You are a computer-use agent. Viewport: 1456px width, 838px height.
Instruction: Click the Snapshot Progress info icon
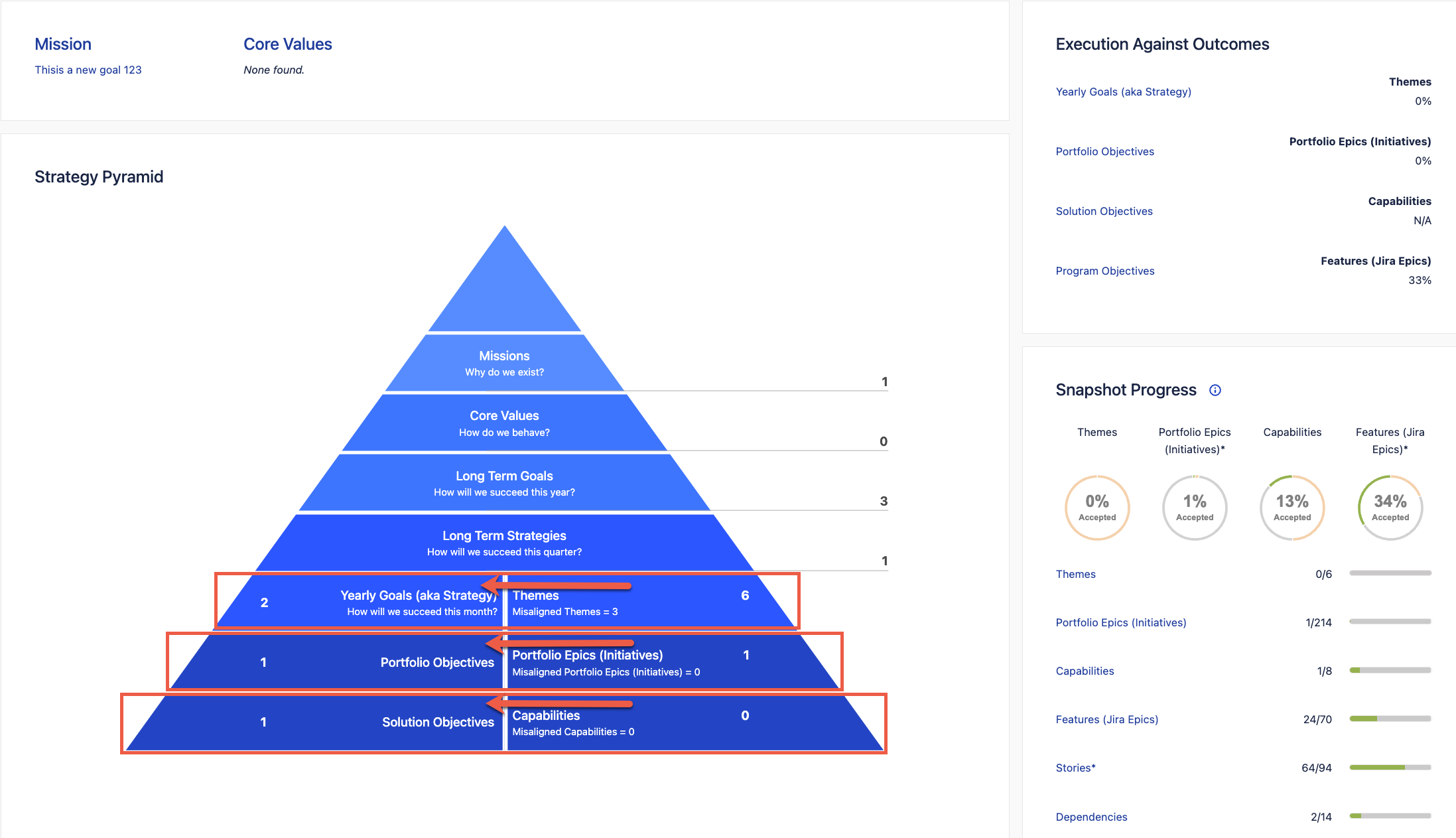pos(1215,390)
